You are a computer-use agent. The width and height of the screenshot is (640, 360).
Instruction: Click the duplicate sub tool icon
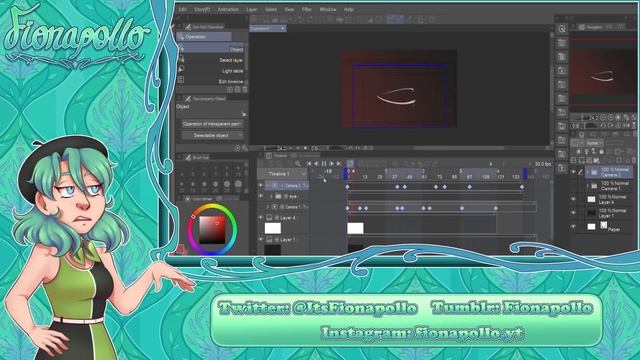click(x=238, y=89)
